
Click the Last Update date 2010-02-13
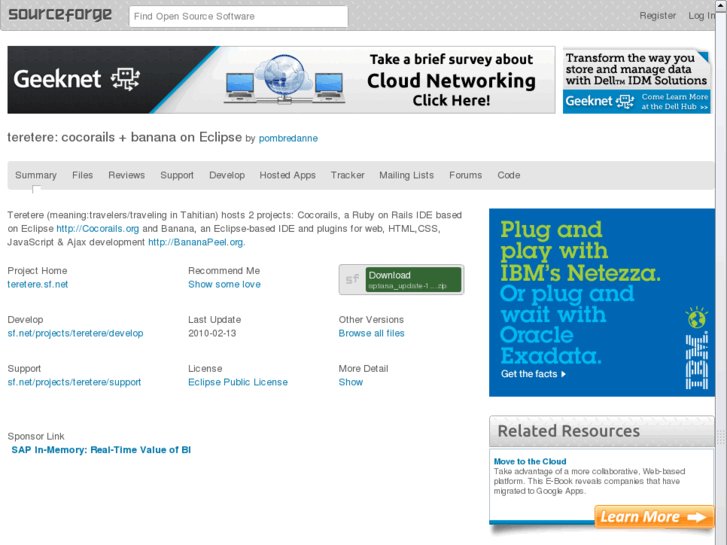[x=212, y=333]
